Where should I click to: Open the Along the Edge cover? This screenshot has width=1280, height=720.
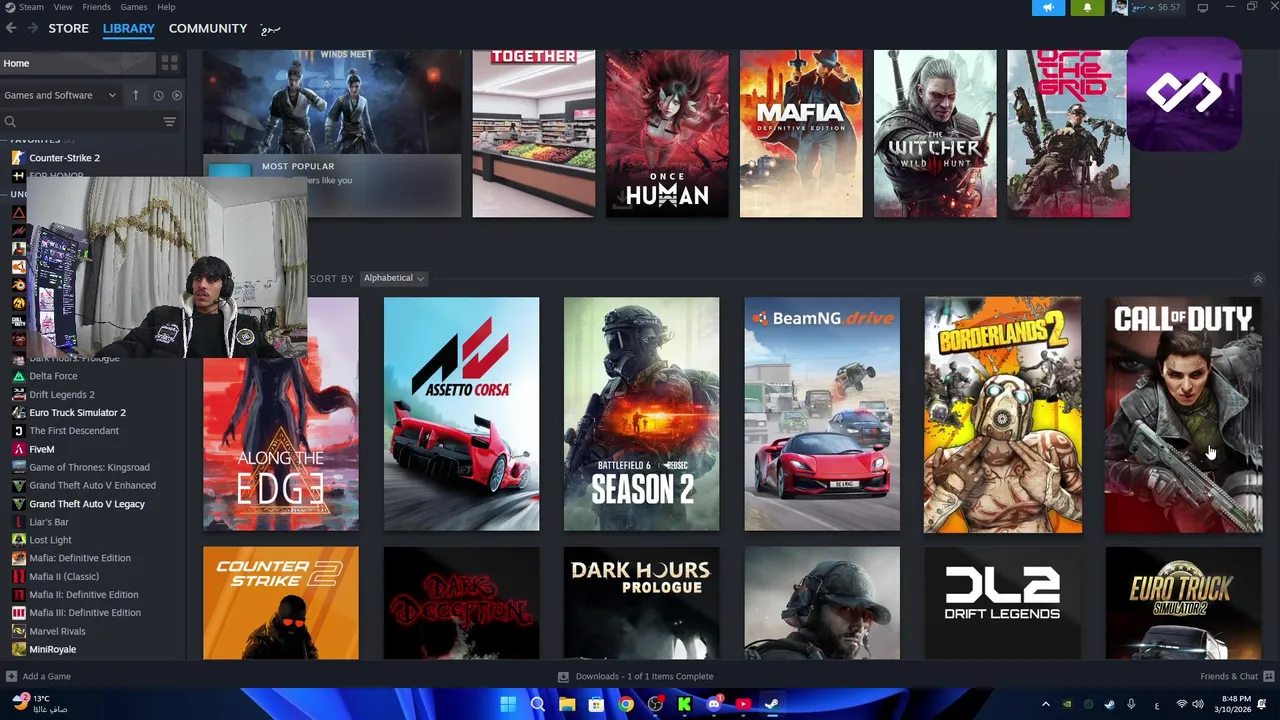coord(281,444)
